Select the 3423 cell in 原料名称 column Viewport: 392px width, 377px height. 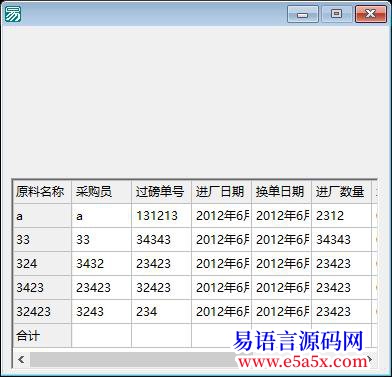point(42,288)
